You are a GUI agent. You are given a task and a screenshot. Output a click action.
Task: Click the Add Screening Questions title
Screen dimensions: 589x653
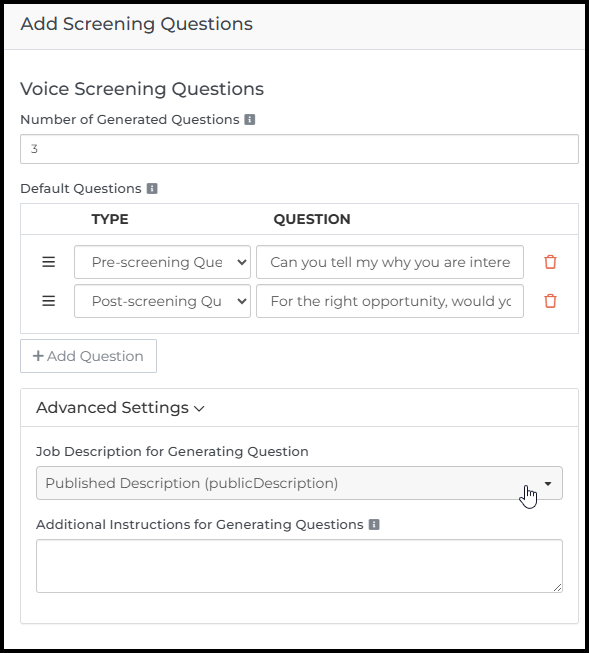(x=137, y=24)
